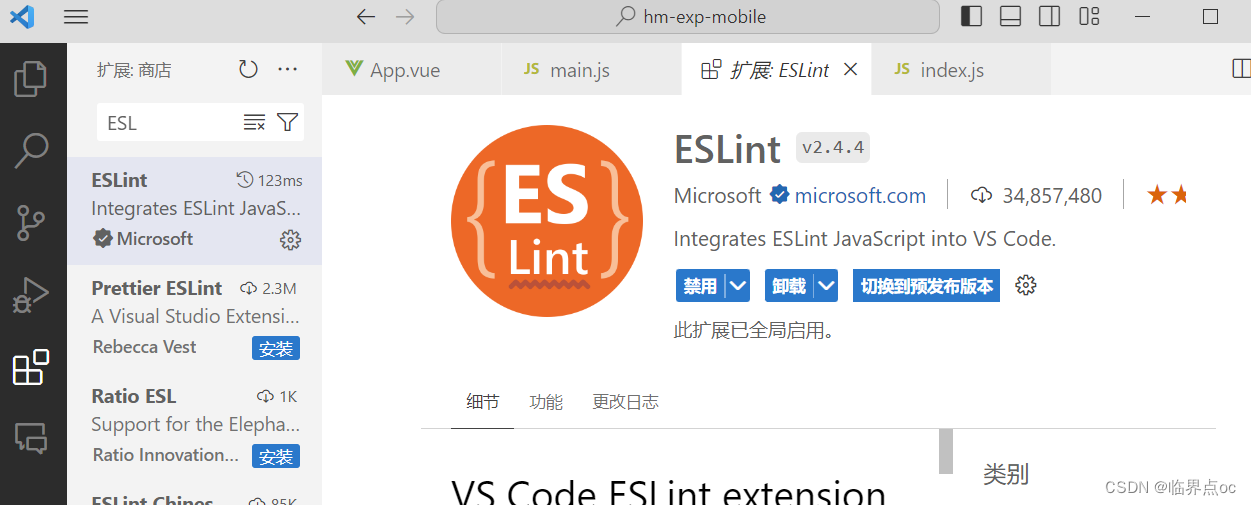Viewport: 1251px width, 505px height.
Task: Go back with the left arrow
Action: click(x=366, y=17)
